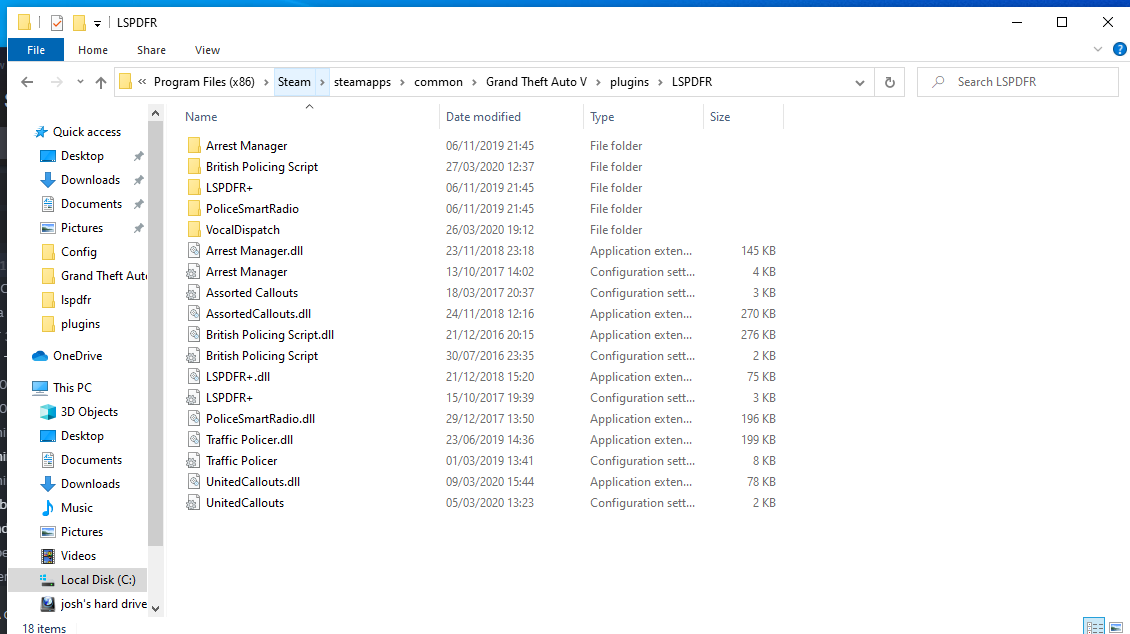The width and height of the screenshot is (1130, 634).
Task: Open the Customize Quick Access Toolbar dropdown
Action: [x=97, y=23]
